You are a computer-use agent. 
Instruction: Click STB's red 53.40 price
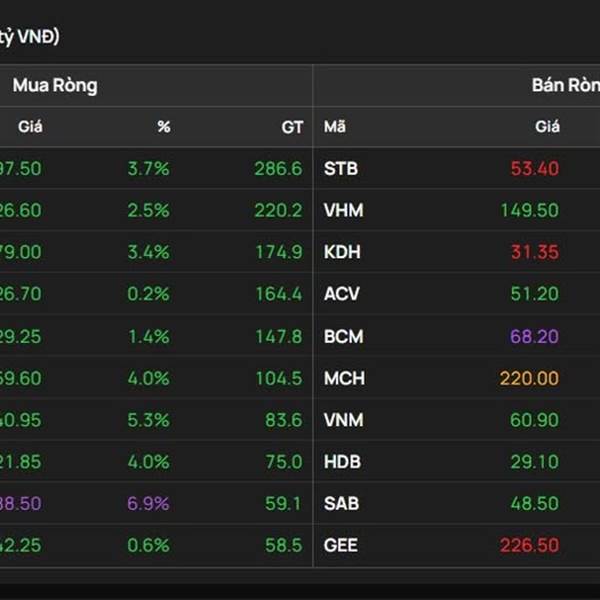(535, 169)
